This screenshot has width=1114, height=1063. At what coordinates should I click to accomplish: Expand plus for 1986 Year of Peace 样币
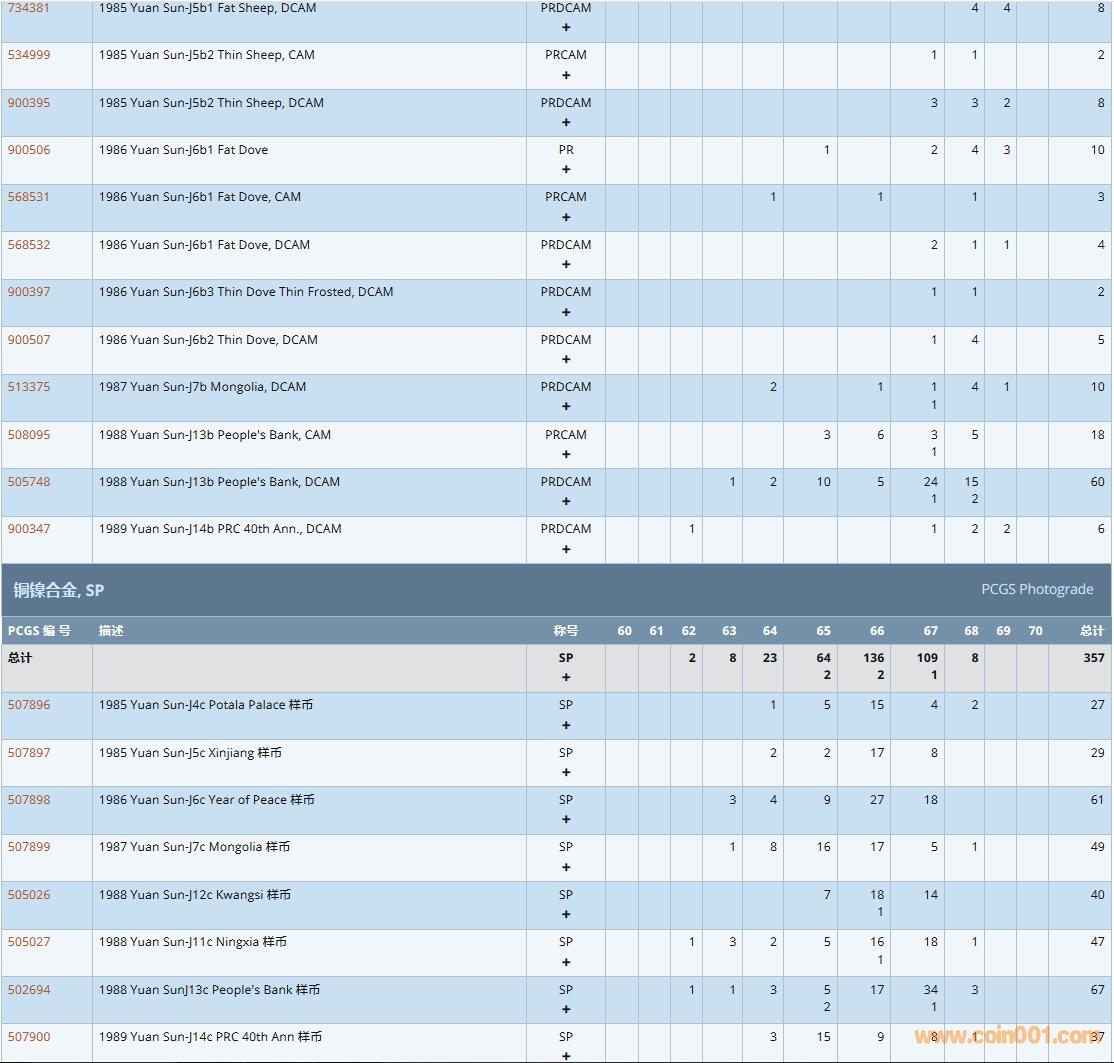566,820
